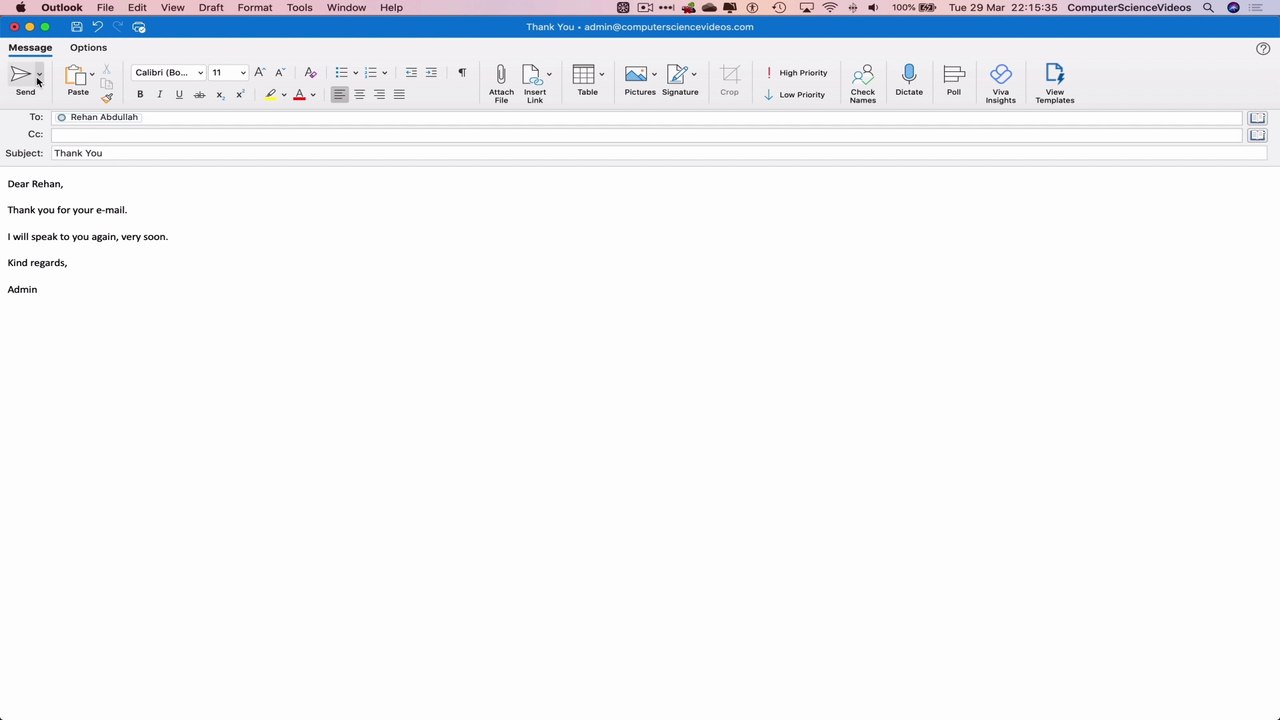
Task: Open highlight color dropdown arrow
Action: [x=284, y=95]
